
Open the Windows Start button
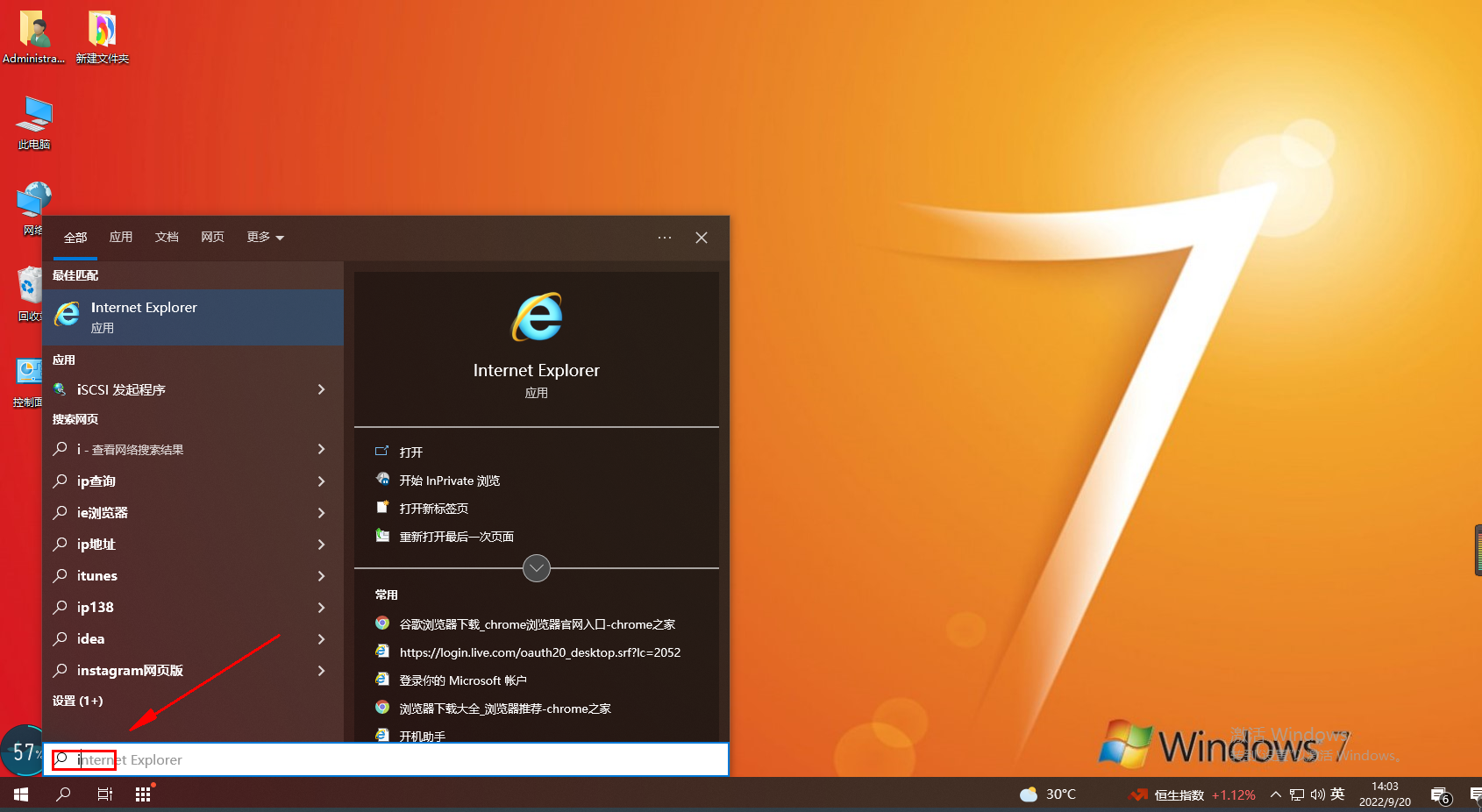click(x=21, y=794)
